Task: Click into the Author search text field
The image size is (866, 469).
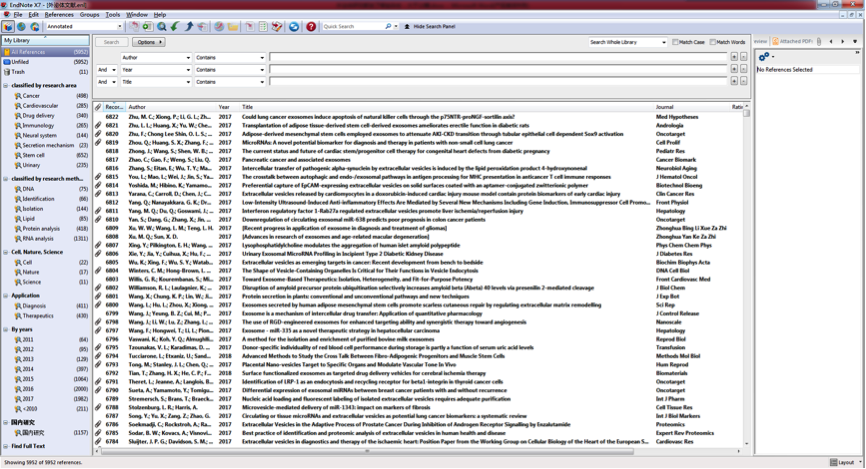Action: (x=498, y=57)
